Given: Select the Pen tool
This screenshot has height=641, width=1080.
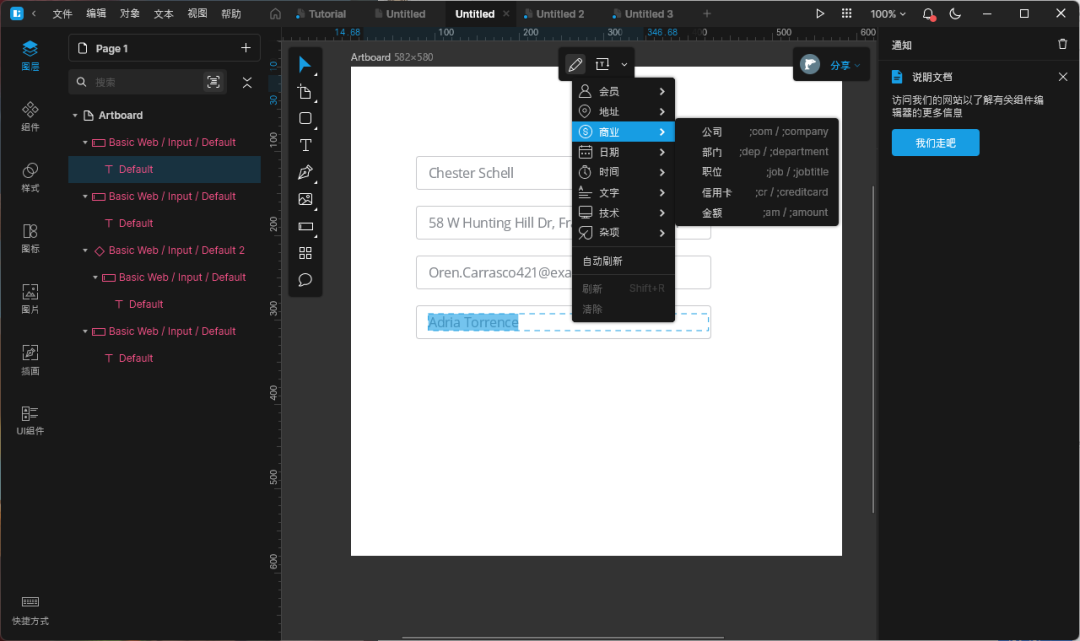Looking at the screenshot, I should [x=306, y=173].
